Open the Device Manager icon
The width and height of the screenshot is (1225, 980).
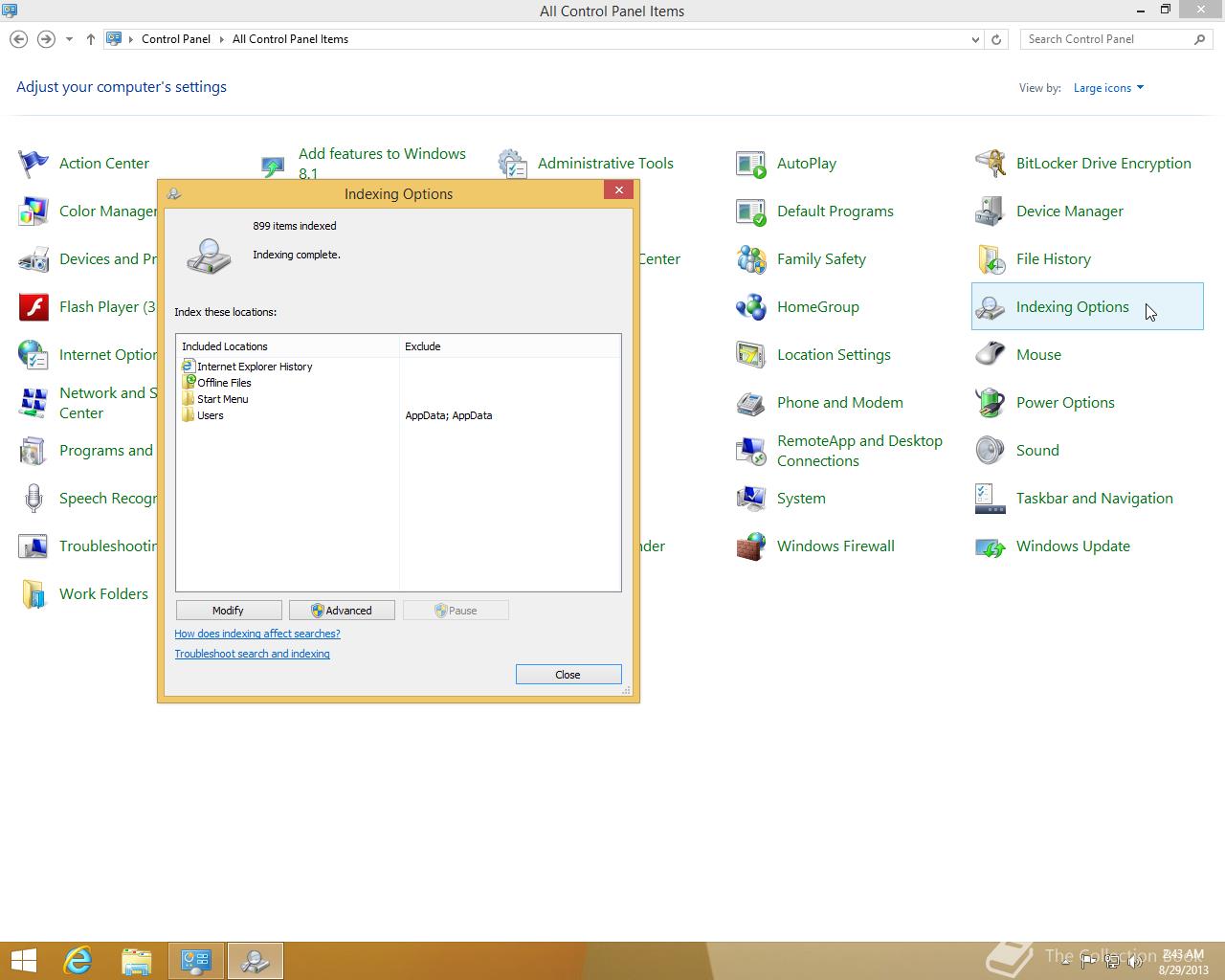(991, 212)
